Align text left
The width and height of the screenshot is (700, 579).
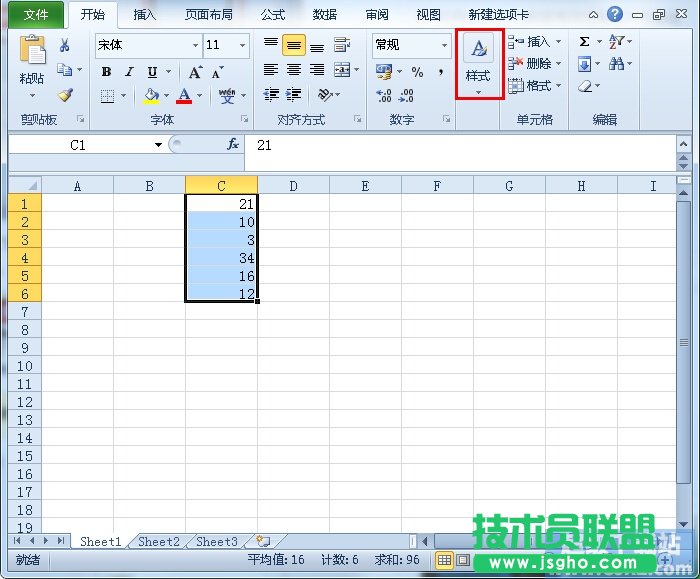coord(271,70)
